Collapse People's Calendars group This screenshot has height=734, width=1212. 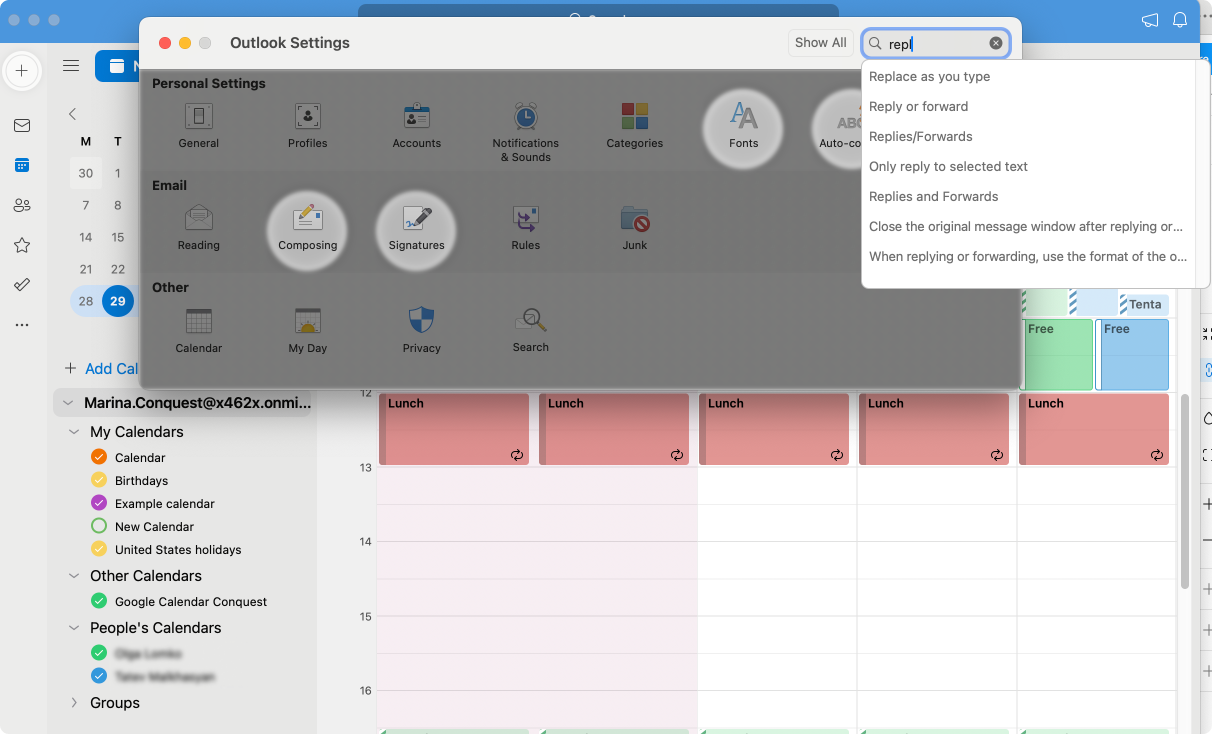[74, 628]
